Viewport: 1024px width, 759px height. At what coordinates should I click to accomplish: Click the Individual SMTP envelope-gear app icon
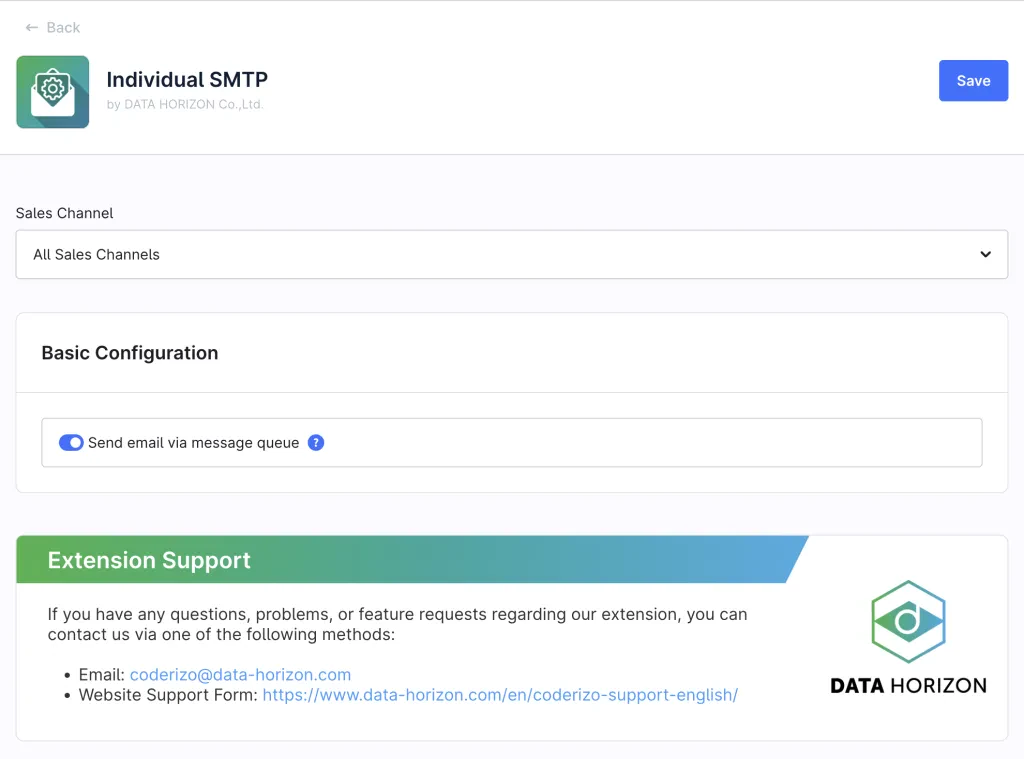coord(53,92)
